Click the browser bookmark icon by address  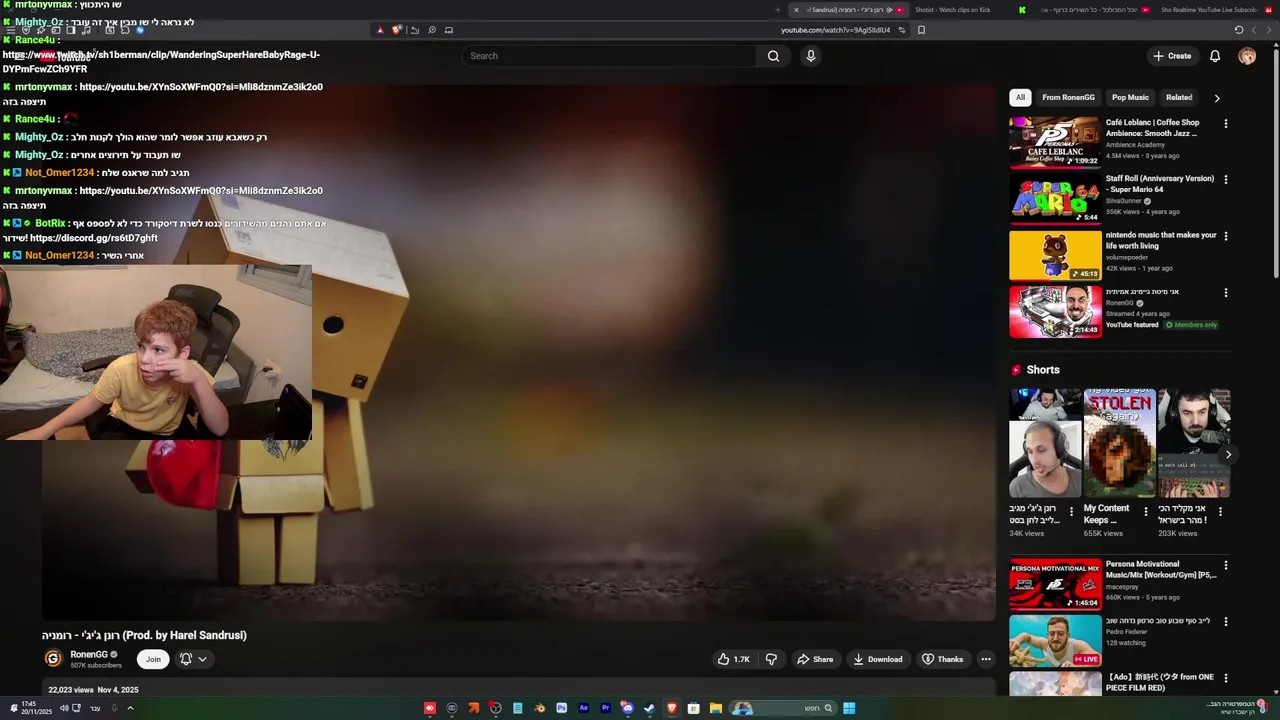[921, 30]
